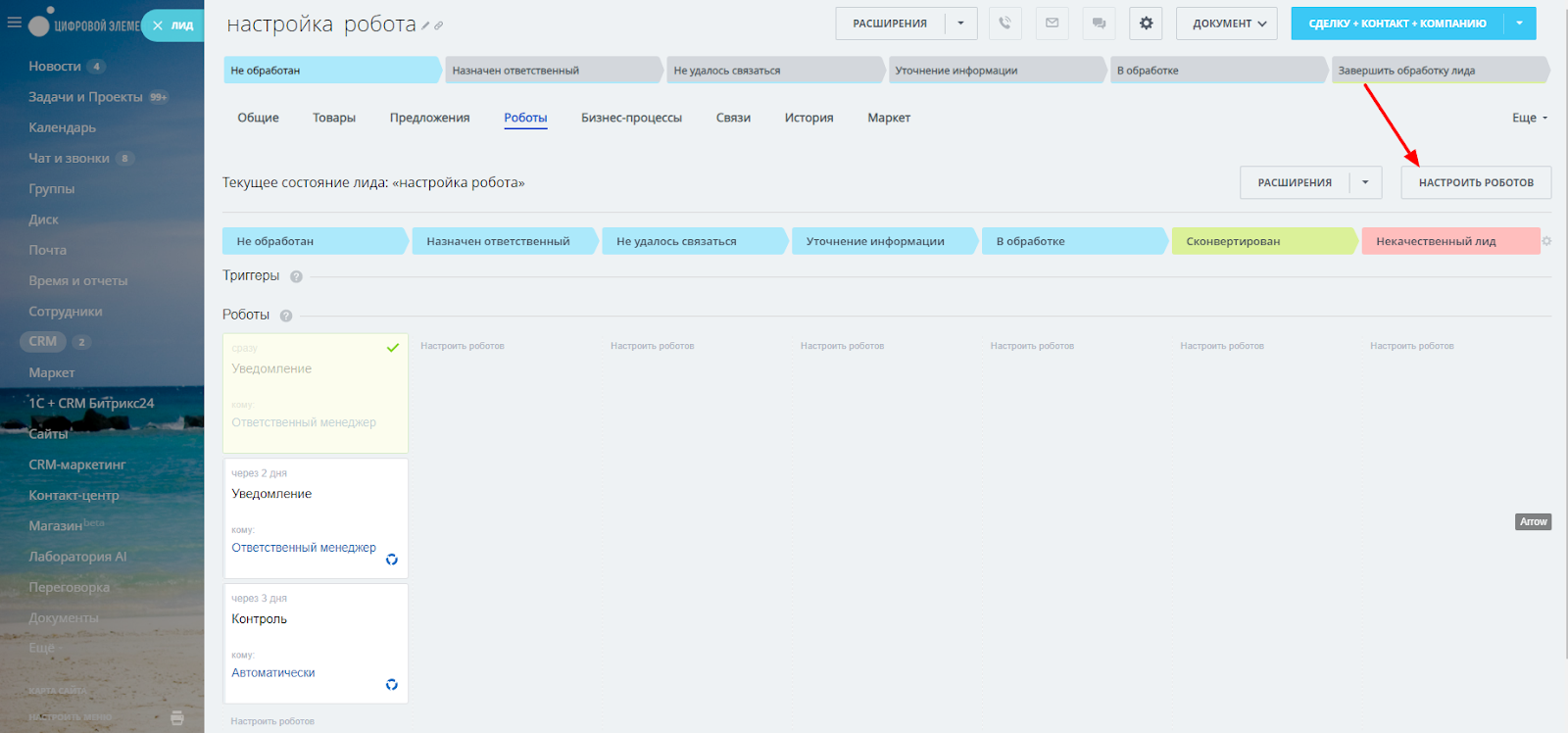Click the help icon next to Роботы

[x=286, y=316]
